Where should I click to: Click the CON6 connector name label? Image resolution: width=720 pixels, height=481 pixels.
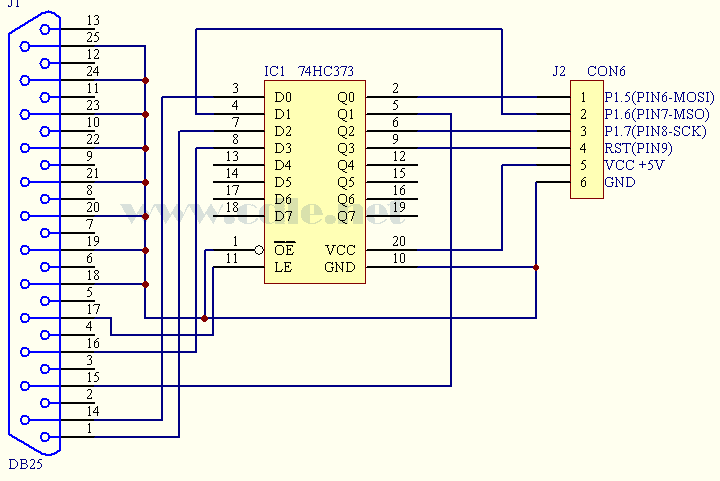tap(606, 72)
